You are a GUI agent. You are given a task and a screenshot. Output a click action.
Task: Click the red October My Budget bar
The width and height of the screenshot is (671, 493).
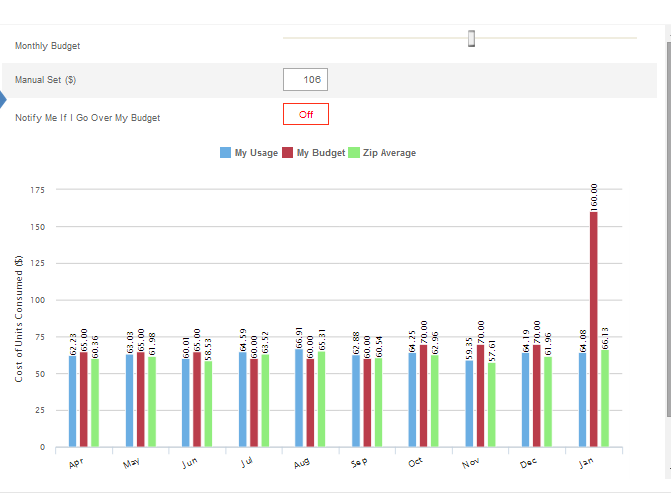pyautogui.click(x=423, y=396)
